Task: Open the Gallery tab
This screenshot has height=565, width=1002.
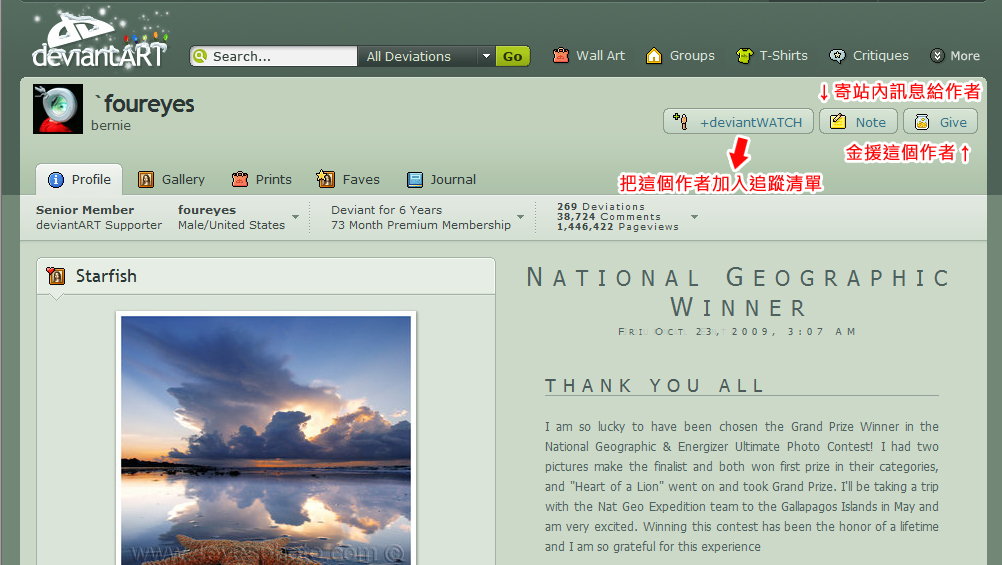Action: click(x=171, y=180)
